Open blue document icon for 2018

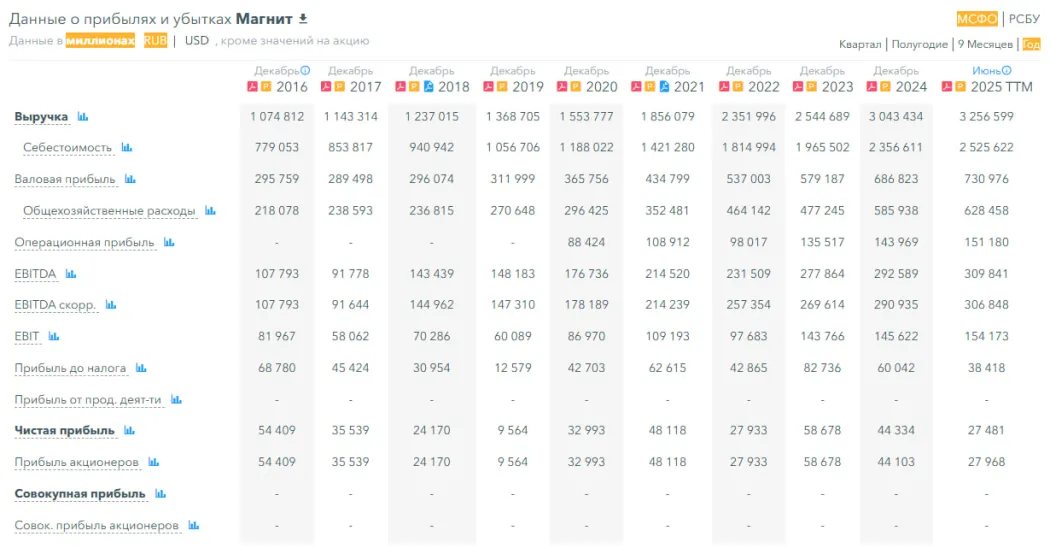point(428,87)
